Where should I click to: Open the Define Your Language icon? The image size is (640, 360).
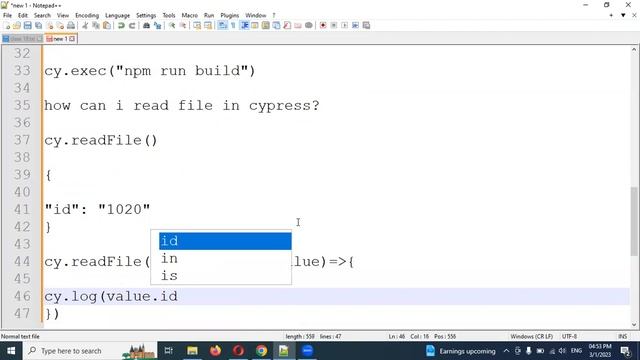click(255, 25)
